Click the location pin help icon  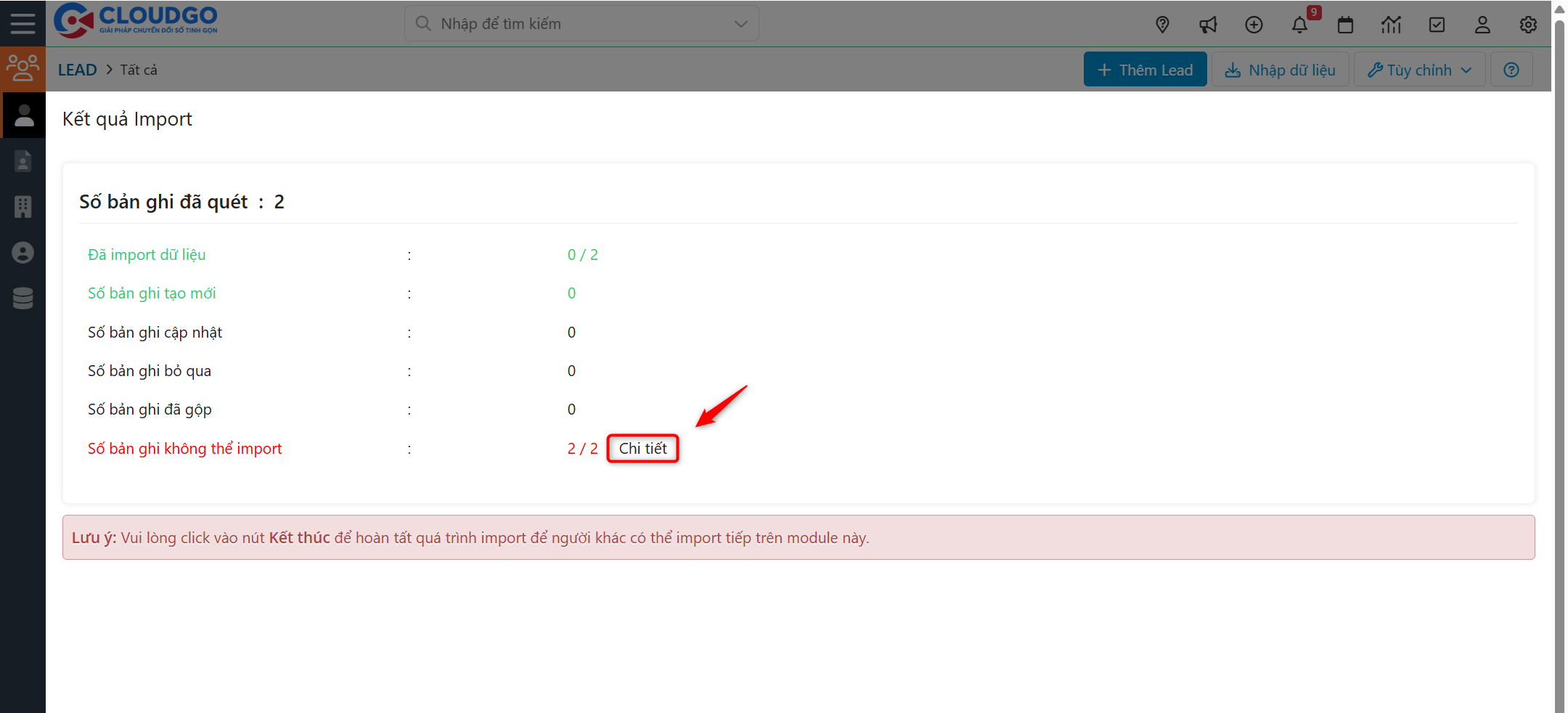point(1162,24)
